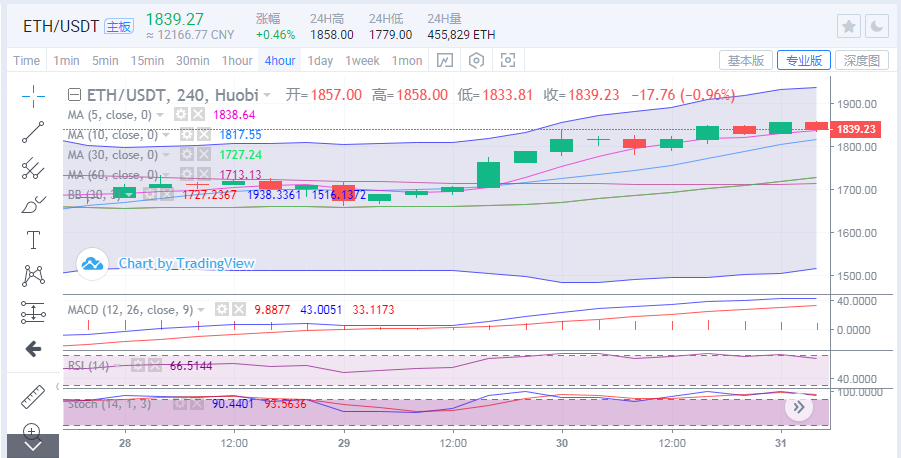Remove the MA (5, close, 0) indicator
The image size is (901, 458).
pyautogui.click(x=197, y=115)
